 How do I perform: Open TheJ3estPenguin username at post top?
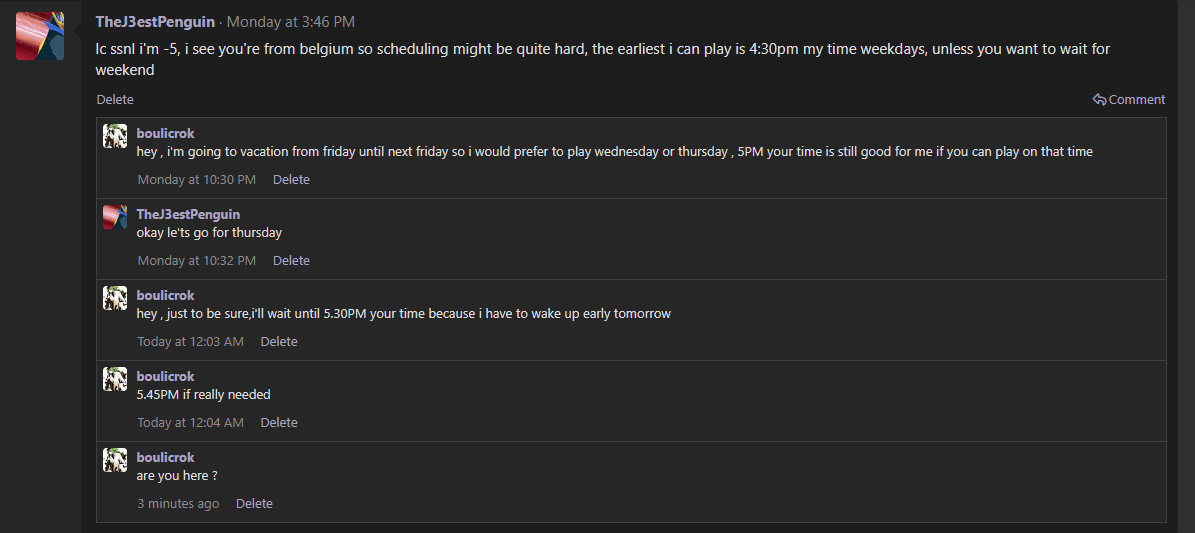point(155,22)
